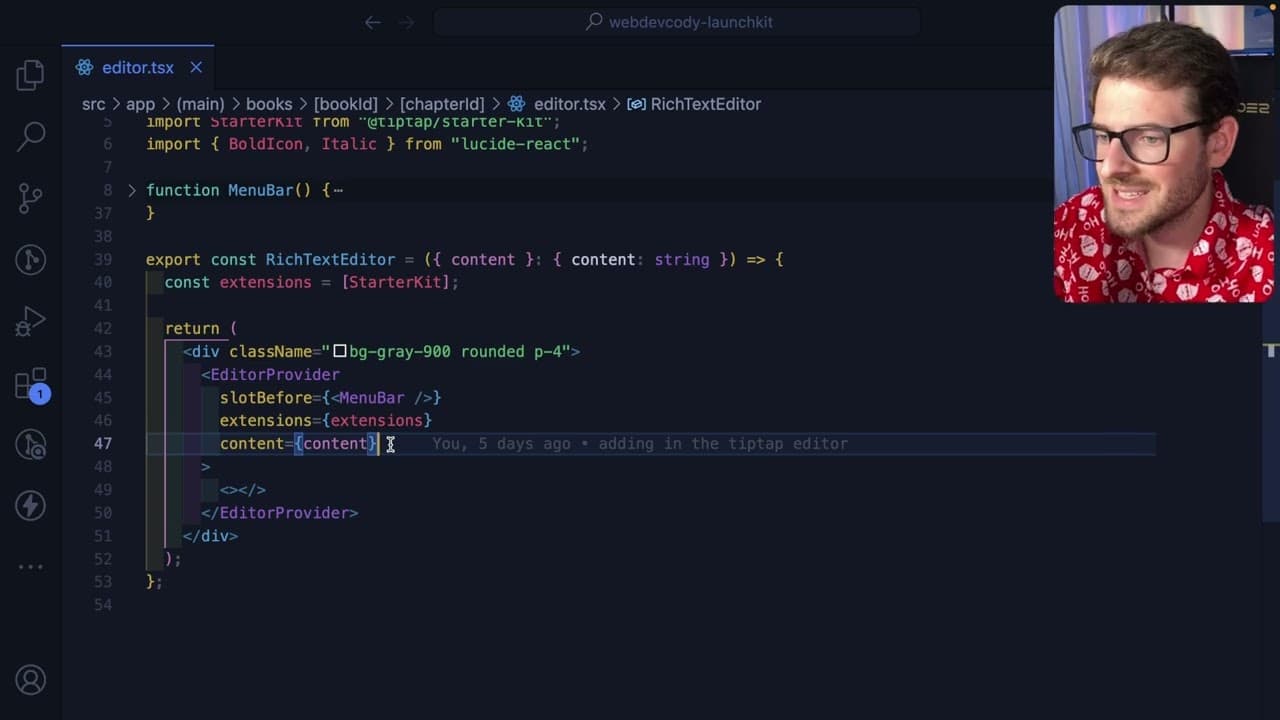Expand the folded MenuBar function
This screenshot has width=1280, height=720.
coord(132,190)
